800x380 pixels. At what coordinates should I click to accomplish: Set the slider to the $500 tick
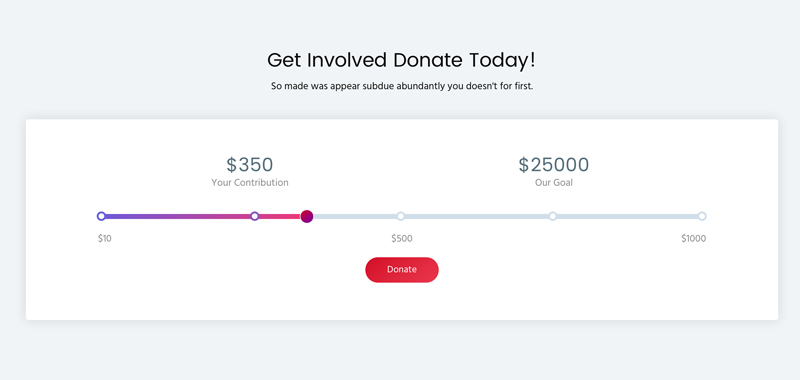401,216
